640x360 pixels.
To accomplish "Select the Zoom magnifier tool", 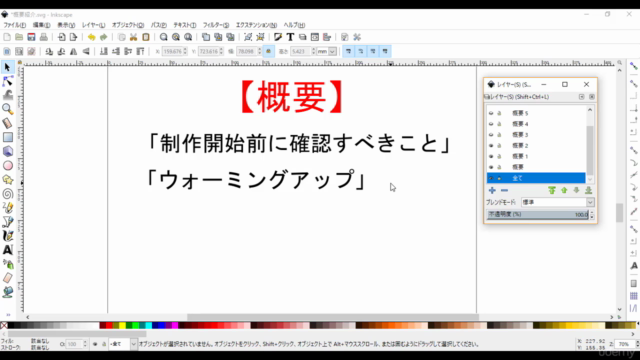I will (7, 109).
